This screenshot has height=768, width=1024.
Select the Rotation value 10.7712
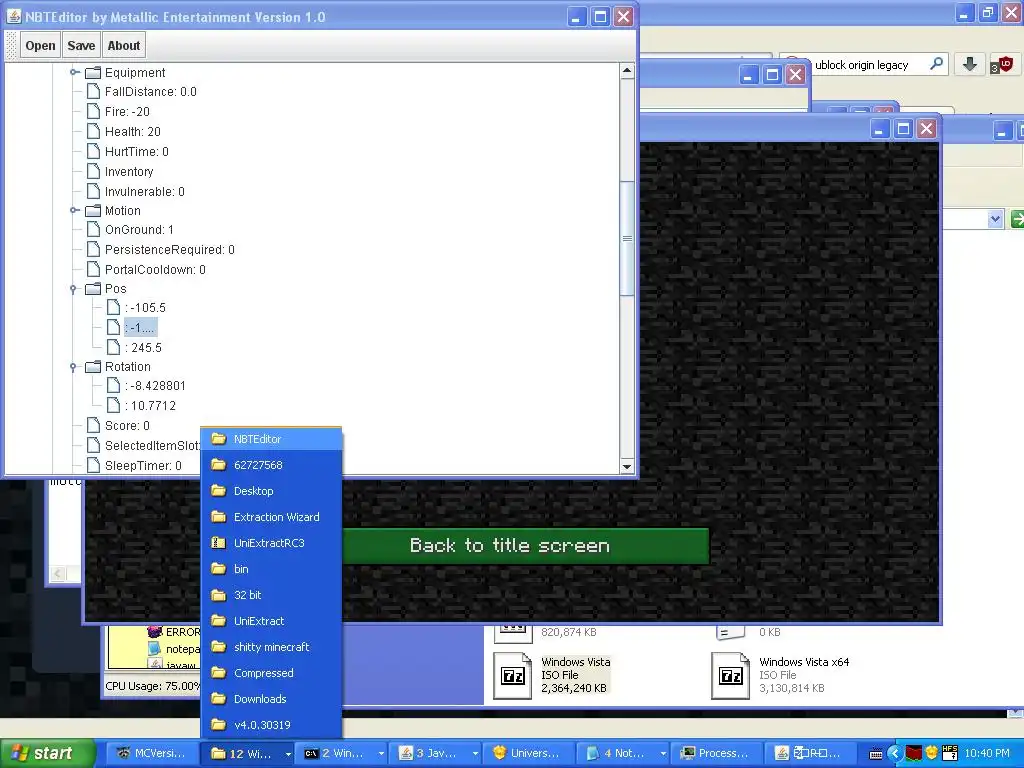pyautogui.click(x=150, y=406)
